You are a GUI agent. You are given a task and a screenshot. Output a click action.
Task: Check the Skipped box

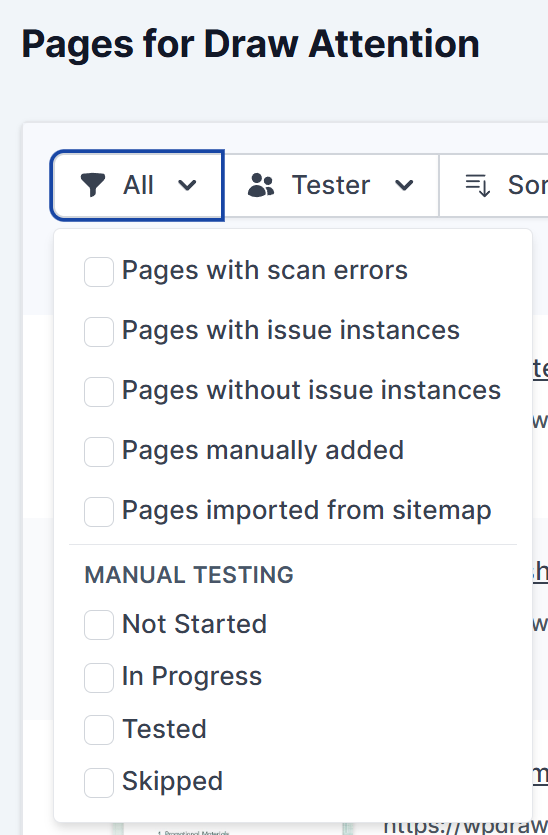99,783
